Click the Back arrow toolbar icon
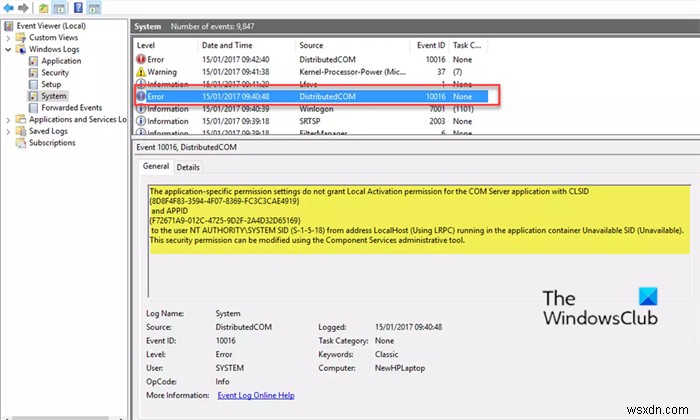Viewport: 700px width, 420px height. pos(8,8)
